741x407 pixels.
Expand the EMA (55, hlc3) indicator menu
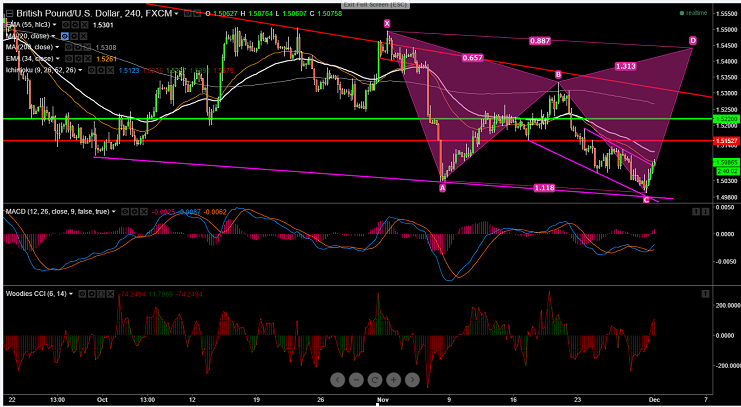(x=54, y=25)
